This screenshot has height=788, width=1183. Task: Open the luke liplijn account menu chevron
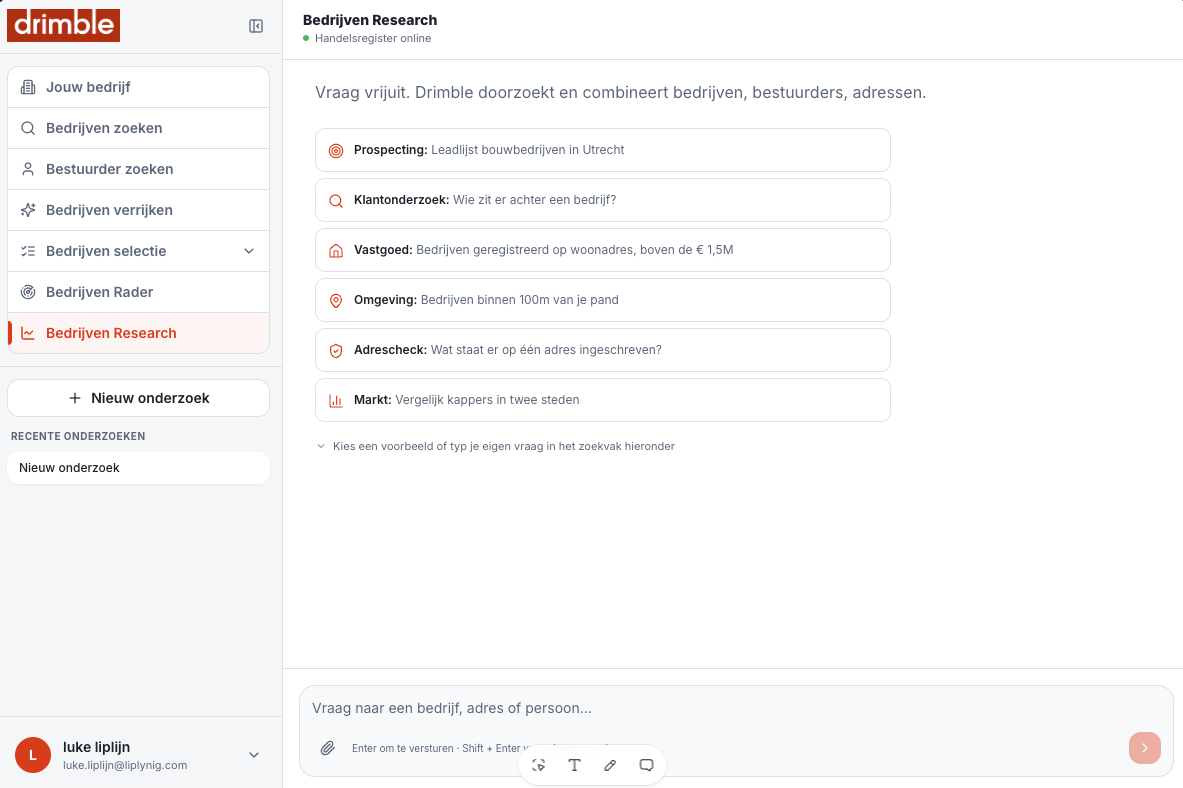254,755
